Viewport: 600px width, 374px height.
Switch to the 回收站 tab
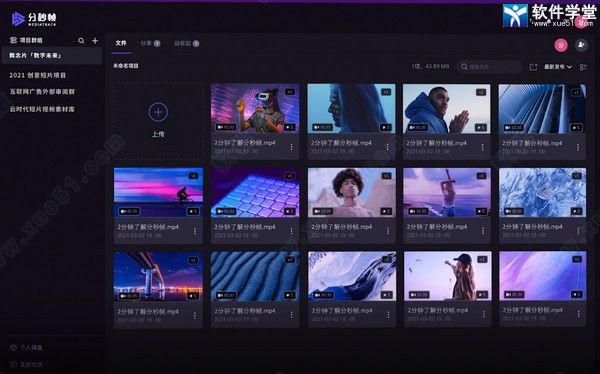[x=186, y=43]
